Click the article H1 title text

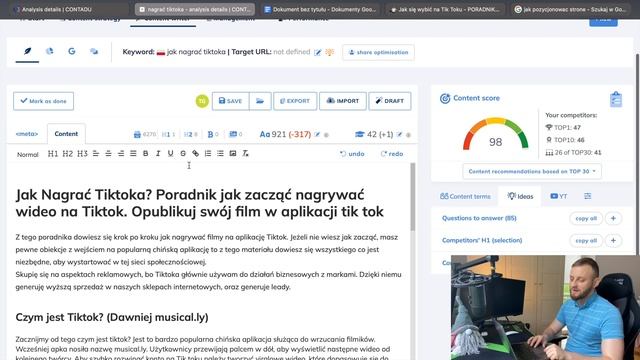(x=200, y=203)
